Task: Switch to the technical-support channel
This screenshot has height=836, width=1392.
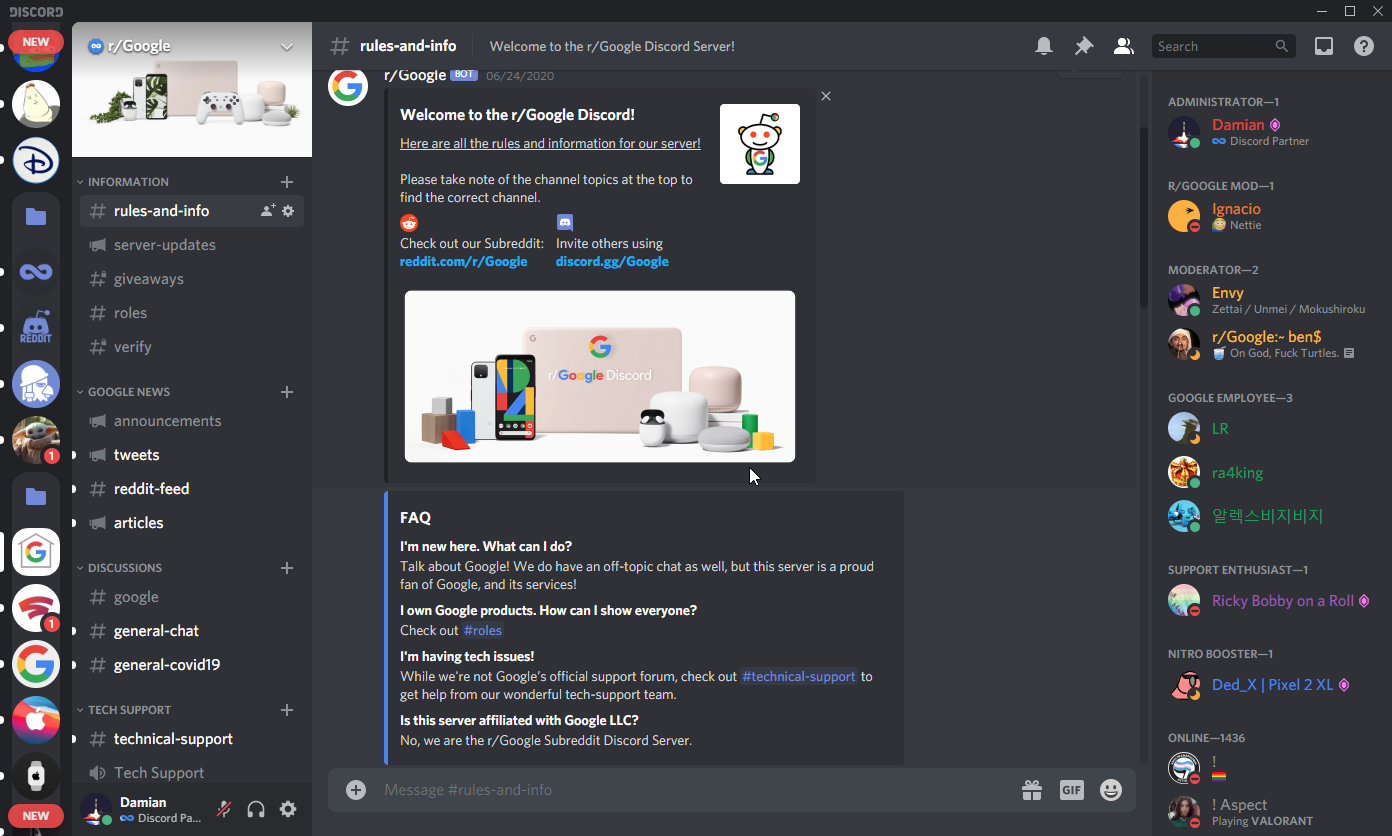Action: point(173,739)
